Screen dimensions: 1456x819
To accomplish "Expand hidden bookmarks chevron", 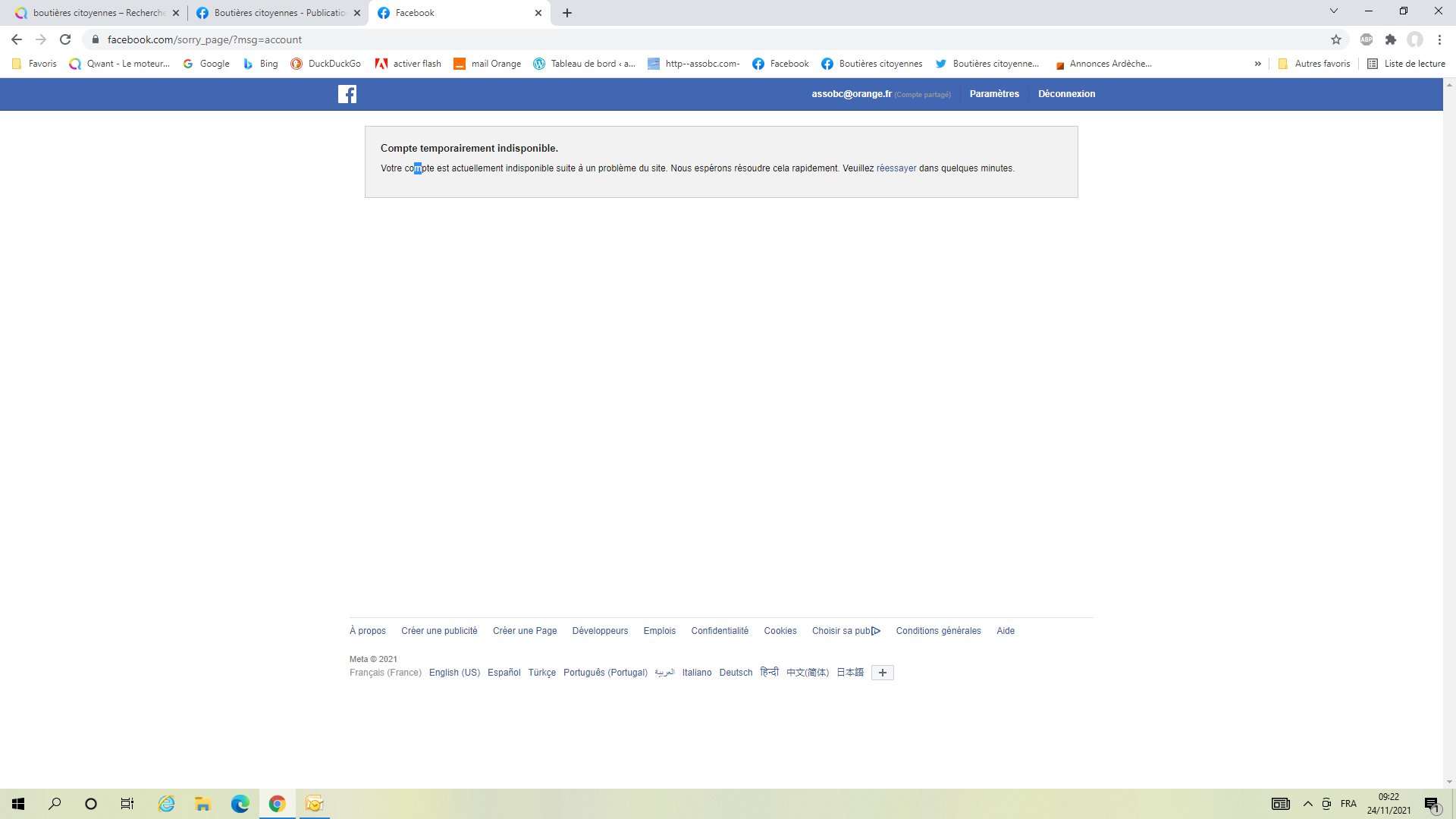I will tap(1258, 64).
